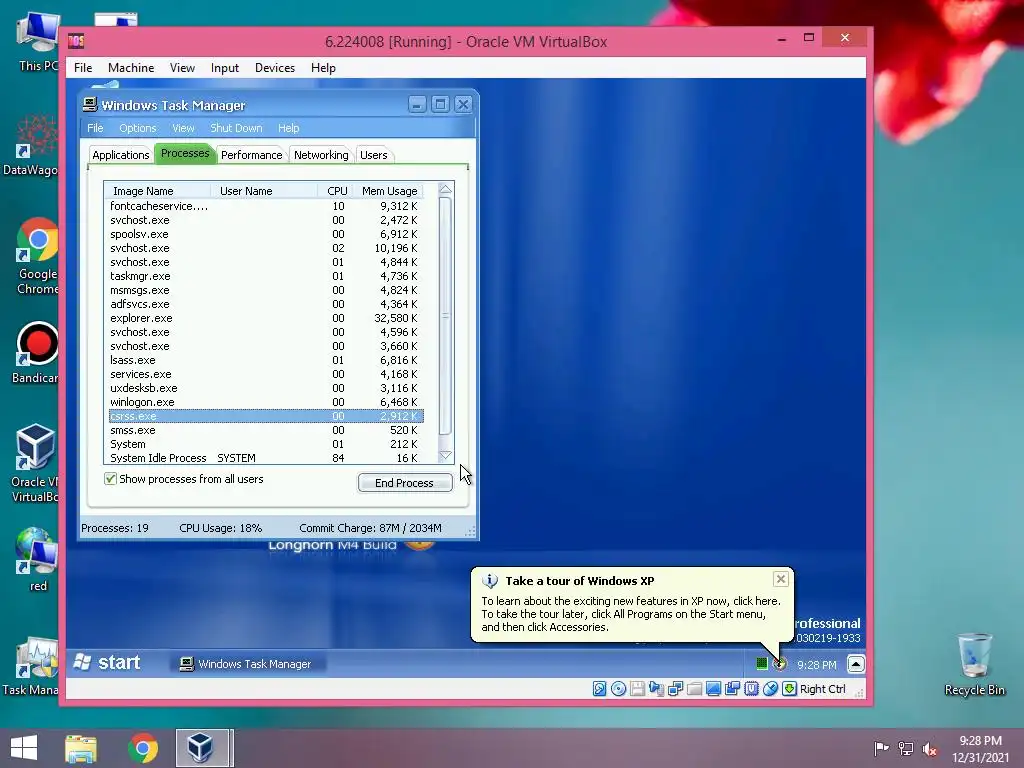Open the Bandicam desktop shortcut

[37, 353]
